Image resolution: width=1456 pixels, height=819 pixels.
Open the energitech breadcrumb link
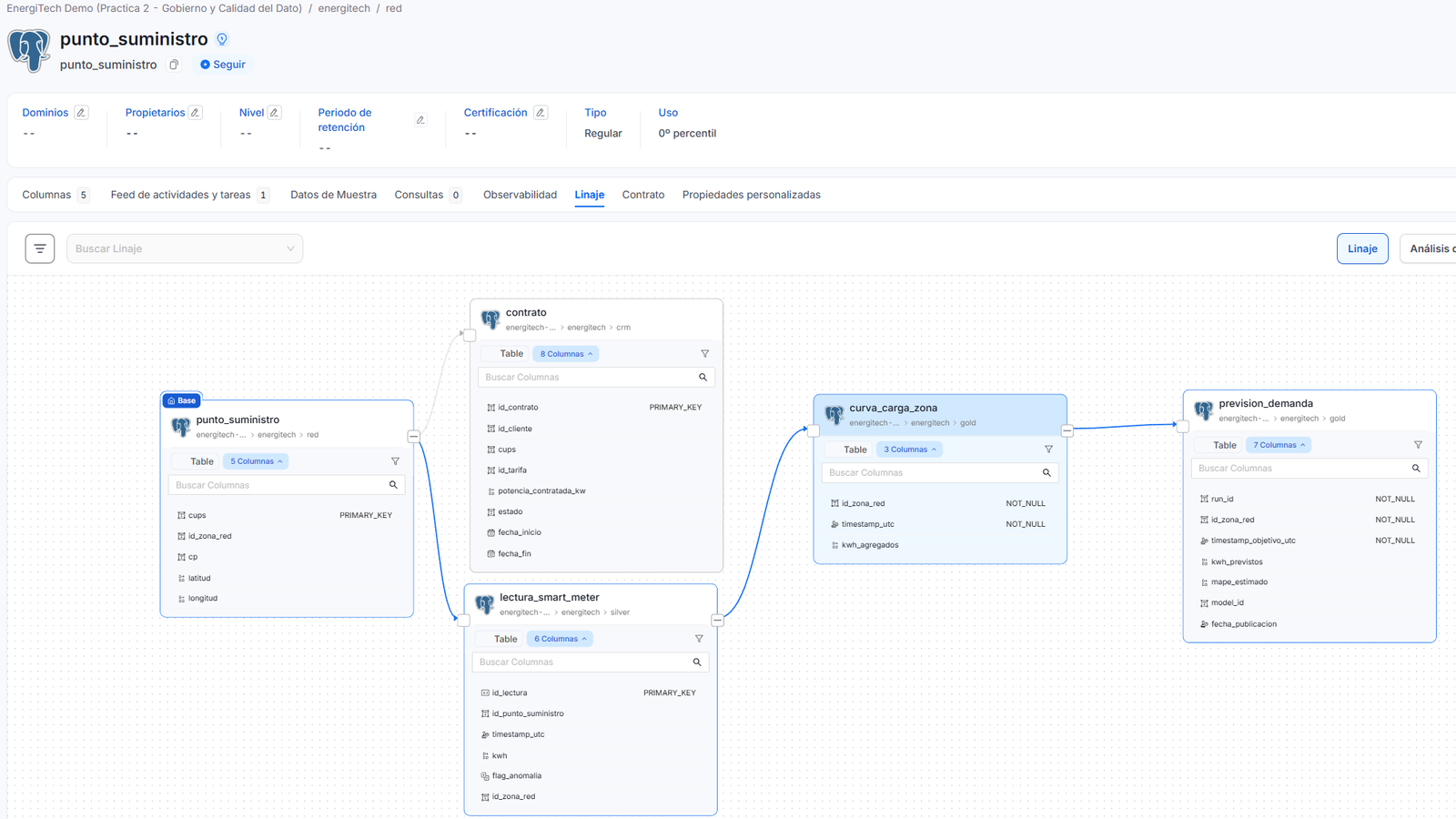coord(344,8)
